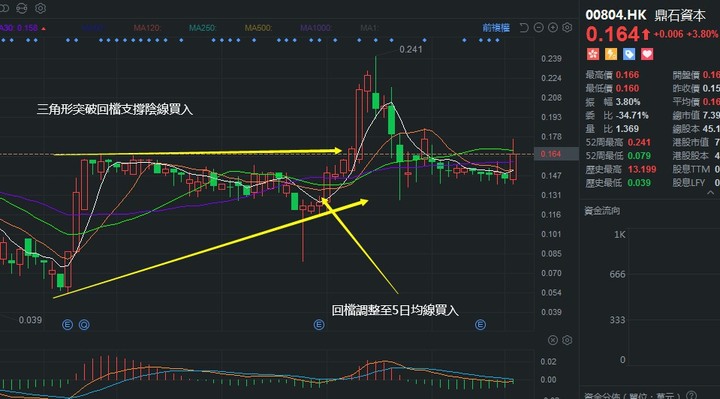Click the price change +0.006 value
The image size is (720, 399).
click(x=669, y=34)
